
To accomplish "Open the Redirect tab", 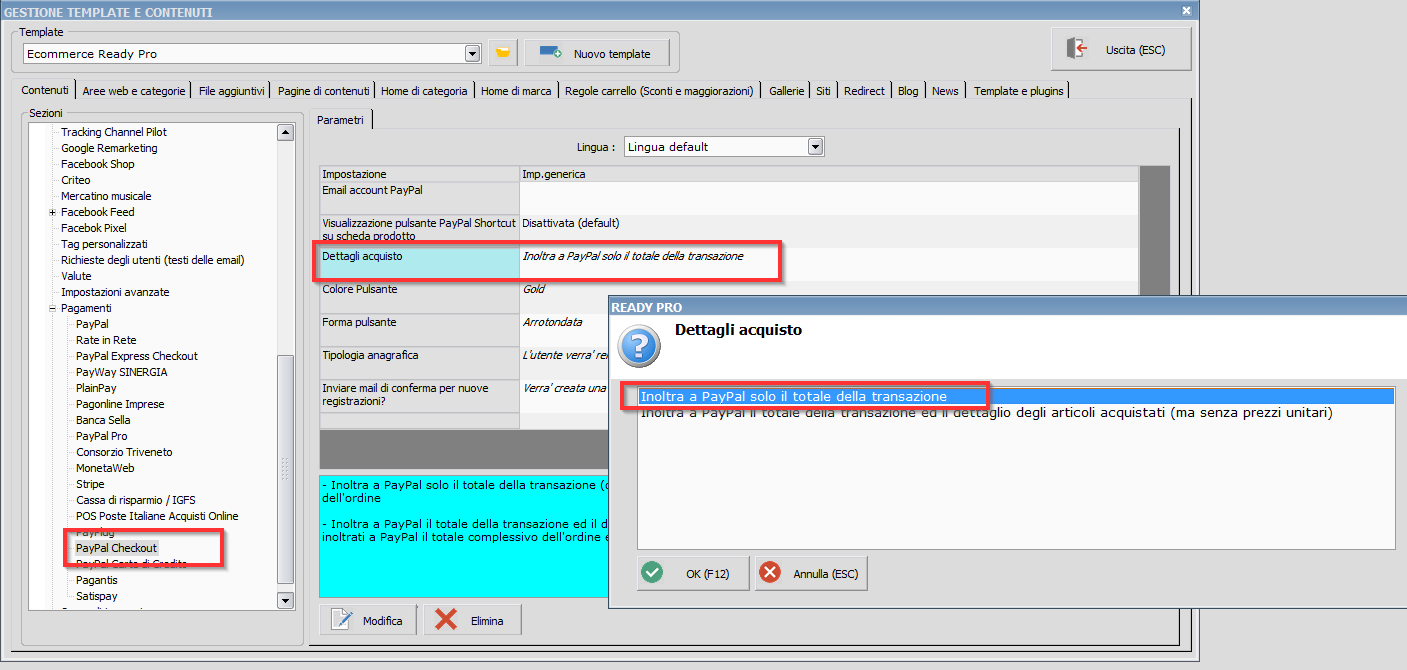I will pos(864,91).
